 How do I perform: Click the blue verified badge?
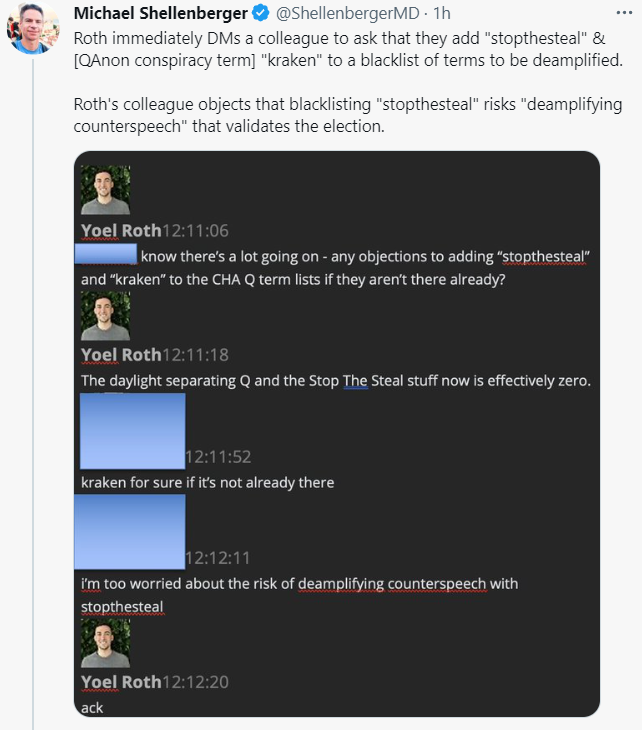(260, 14)
